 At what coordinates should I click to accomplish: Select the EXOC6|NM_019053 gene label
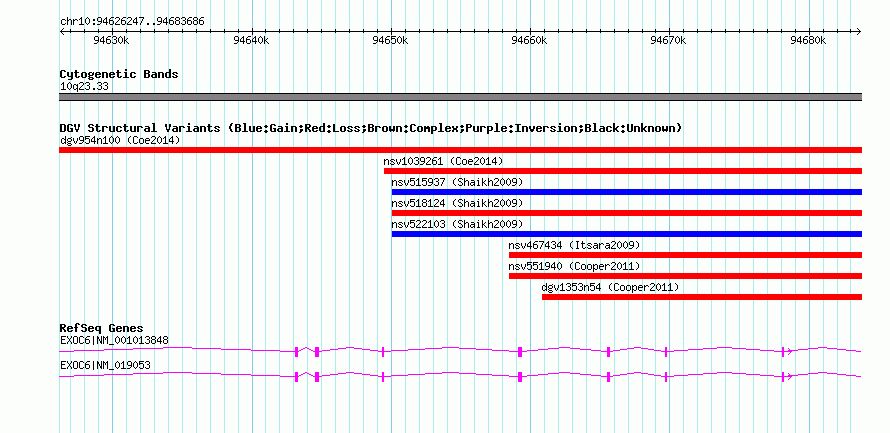[x=105, y=365]
